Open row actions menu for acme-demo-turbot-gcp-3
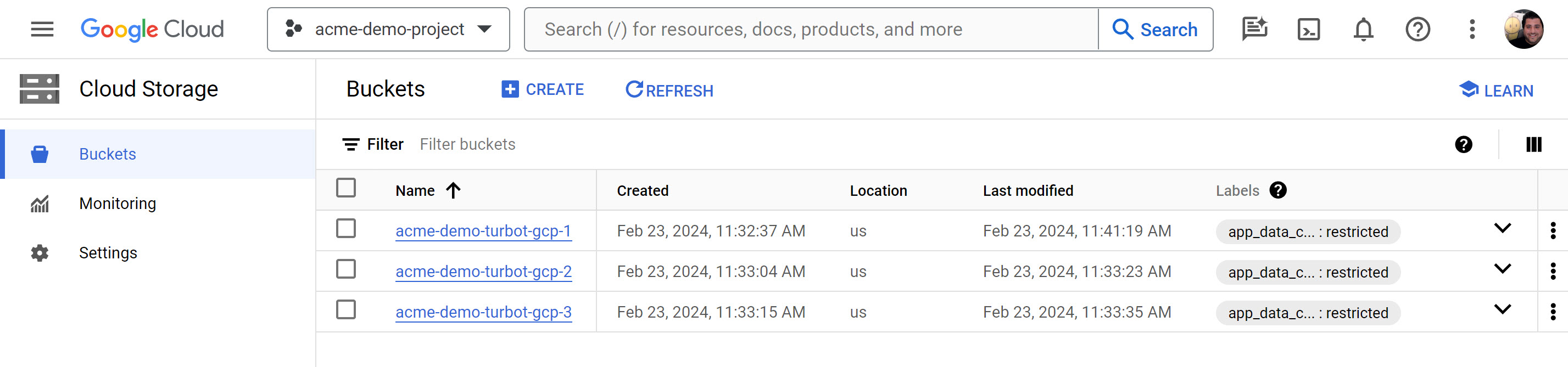Screen dimensions: 1568x367 click(x=1553, y=312)
